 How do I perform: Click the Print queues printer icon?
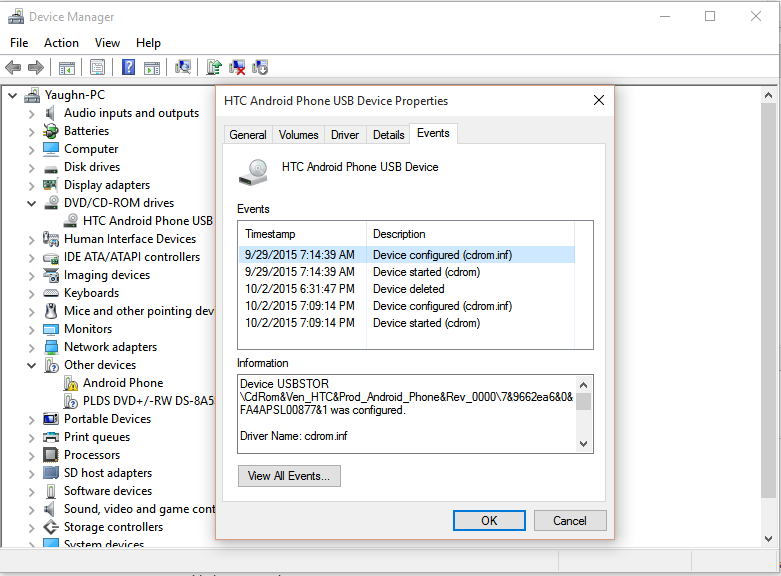51,437
